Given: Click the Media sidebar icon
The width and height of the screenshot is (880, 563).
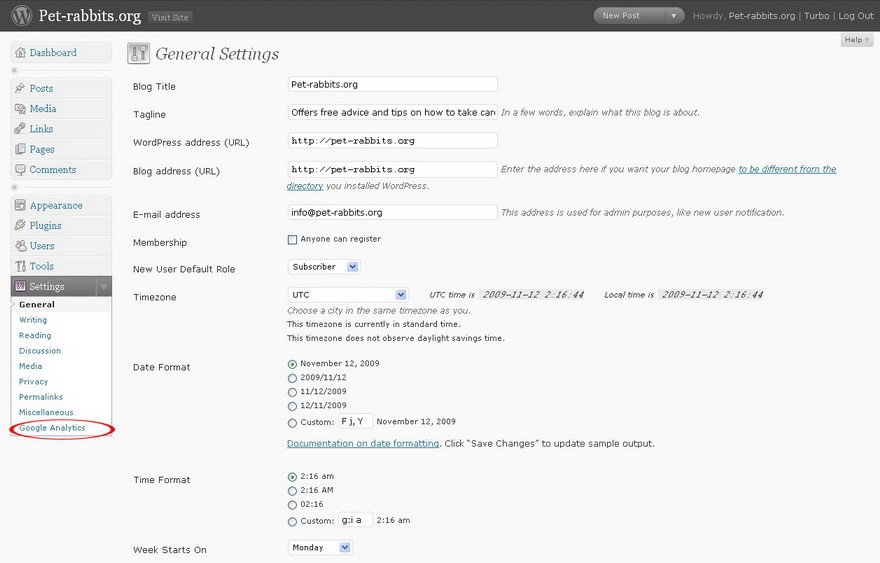Looking at the screenshot, I should pyautogui.click(x=20, y=108).
